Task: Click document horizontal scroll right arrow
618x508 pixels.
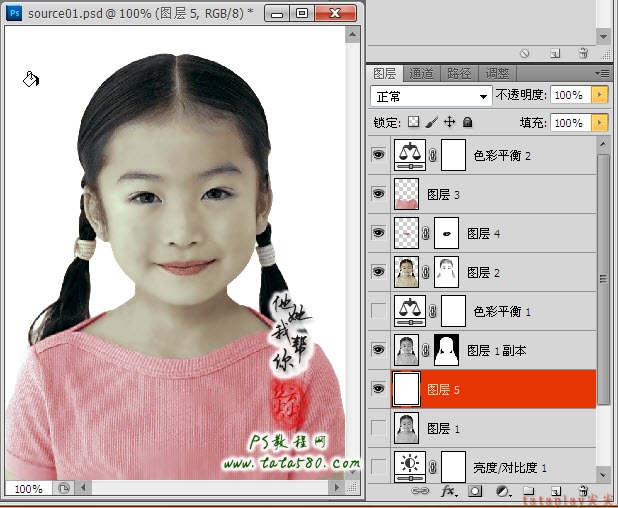Action: pos(336,488)
